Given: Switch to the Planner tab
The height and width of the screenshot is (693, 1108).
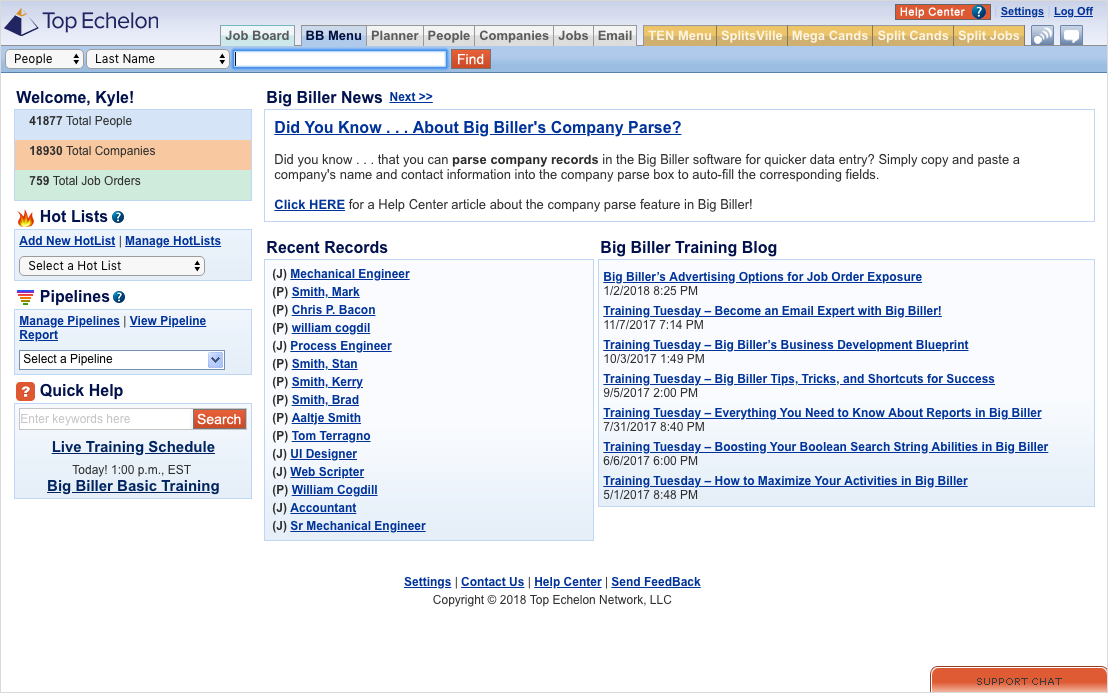Looking at the screenshot, I should pos(395,36).
